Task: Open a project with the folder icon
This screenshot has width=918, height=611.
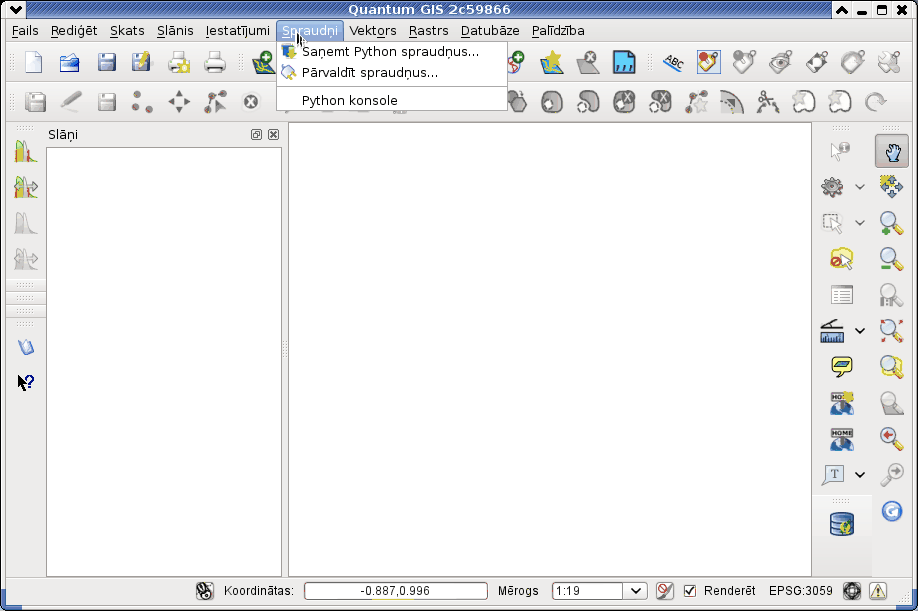Action: [70, 62]
